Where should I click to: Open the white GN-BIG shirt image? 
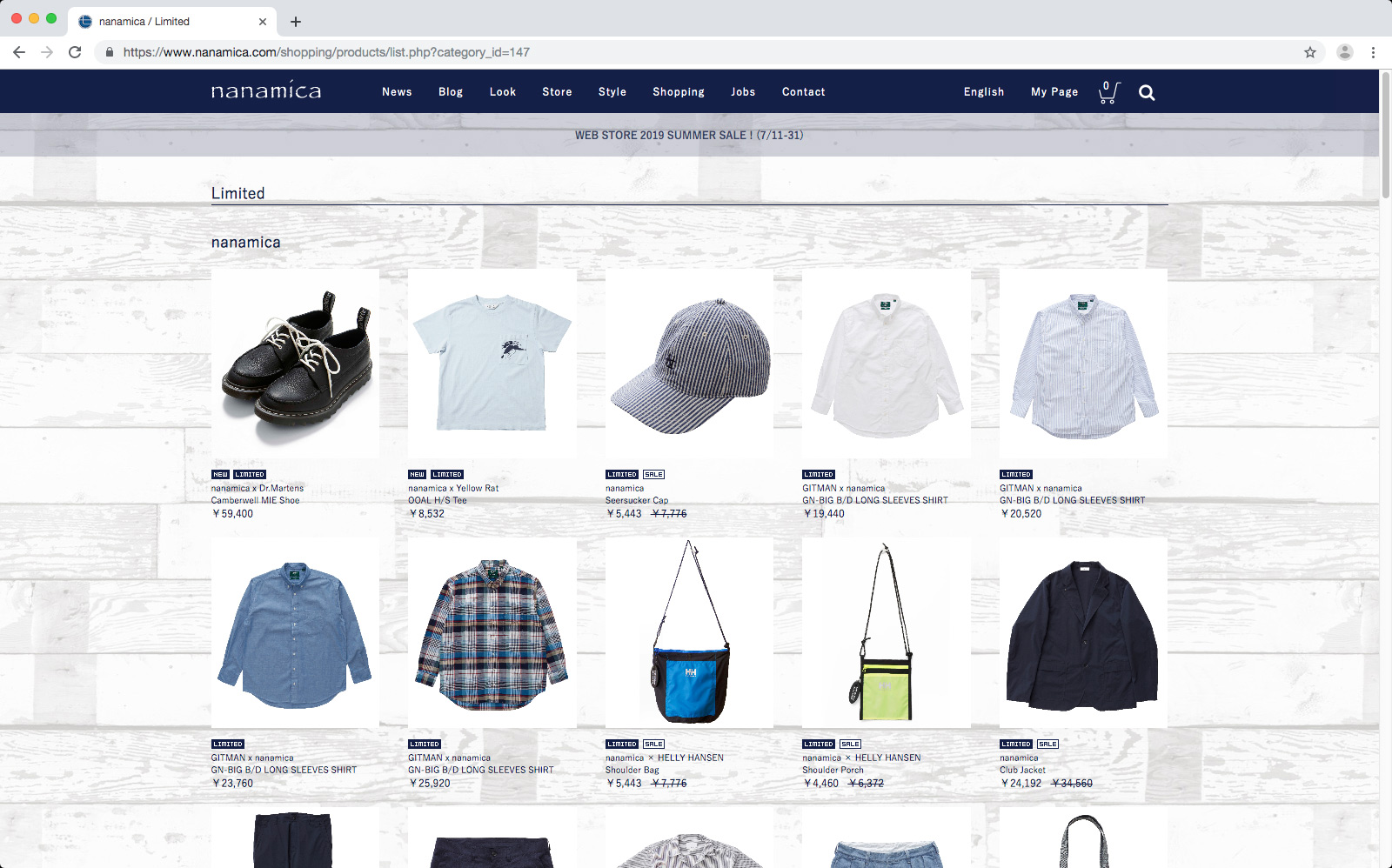(886, 364)
